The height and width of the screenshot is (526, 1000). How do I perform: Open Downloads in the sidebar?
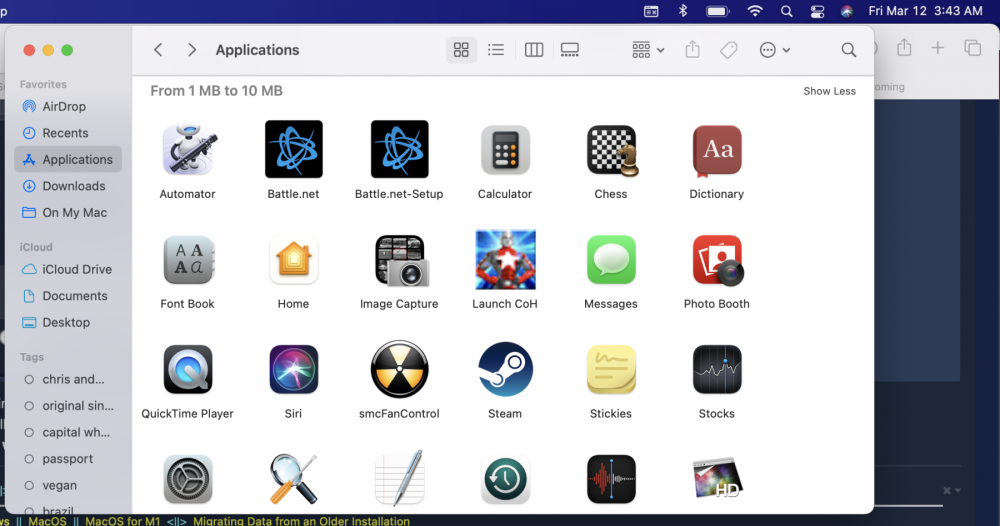click(68, 186)
